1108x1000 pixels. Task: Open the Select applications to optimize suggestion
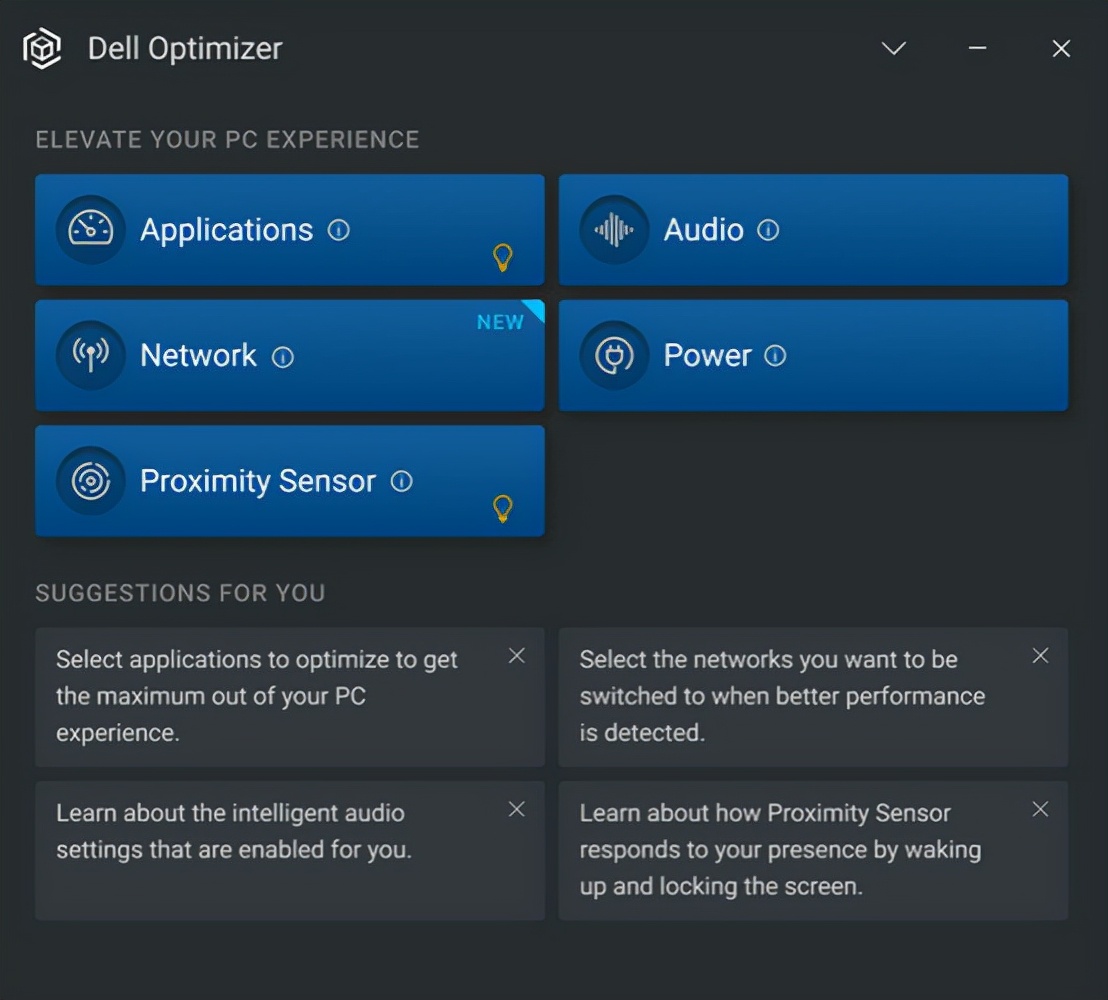click(257, 696)
